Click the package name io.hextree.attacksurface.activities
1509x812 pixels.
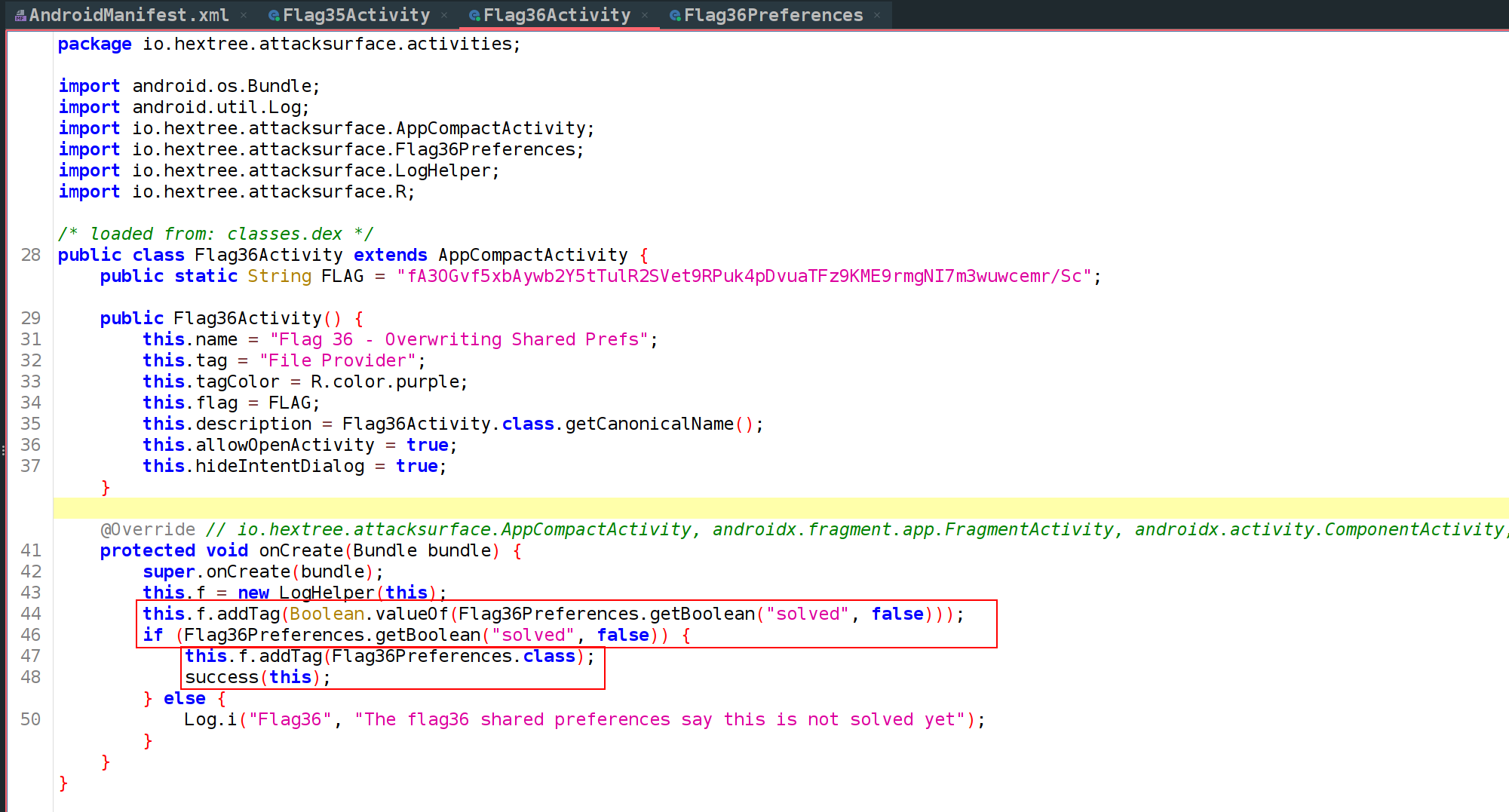point(327,44)
